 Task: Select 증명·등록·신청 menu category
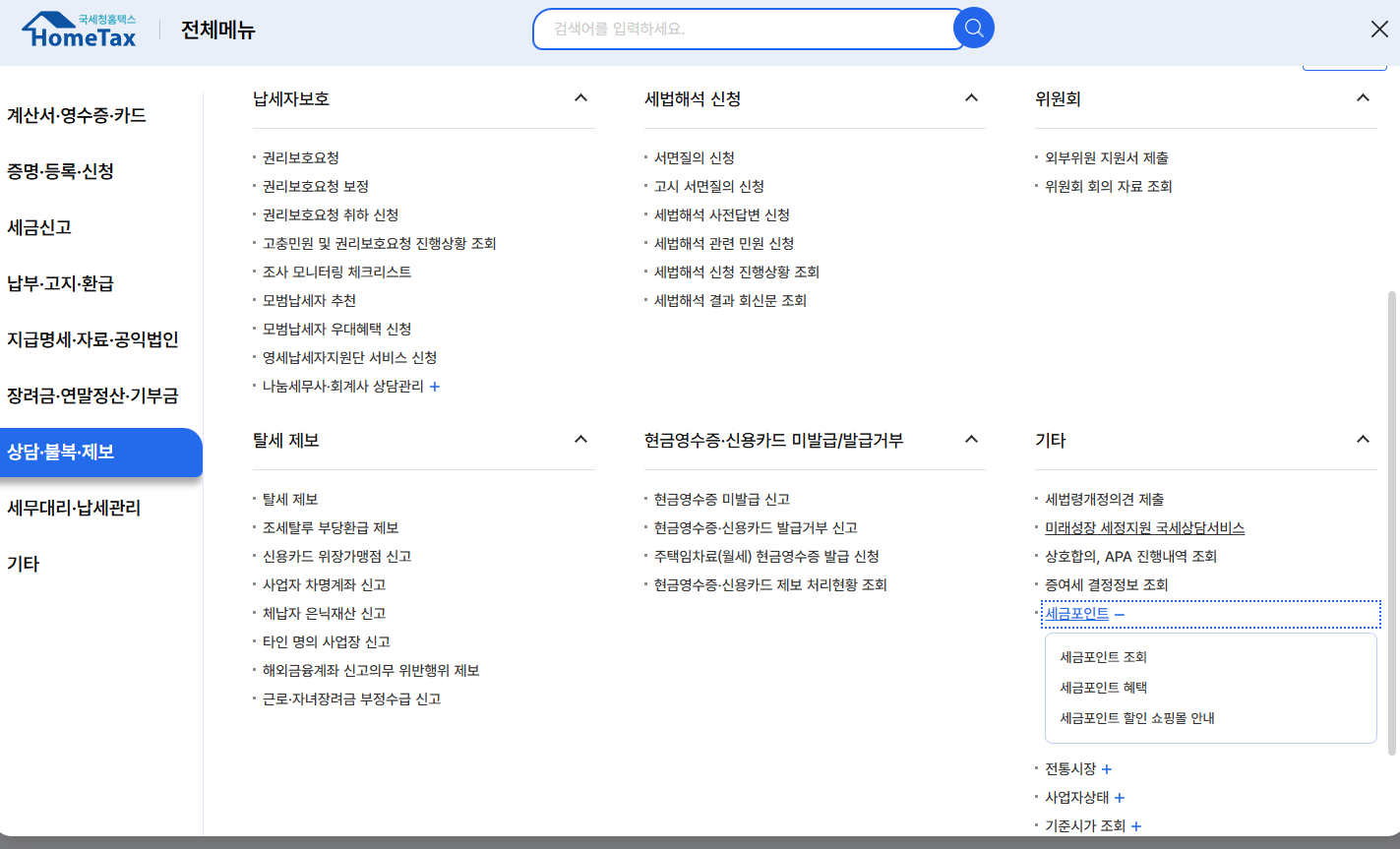point(60,171)
